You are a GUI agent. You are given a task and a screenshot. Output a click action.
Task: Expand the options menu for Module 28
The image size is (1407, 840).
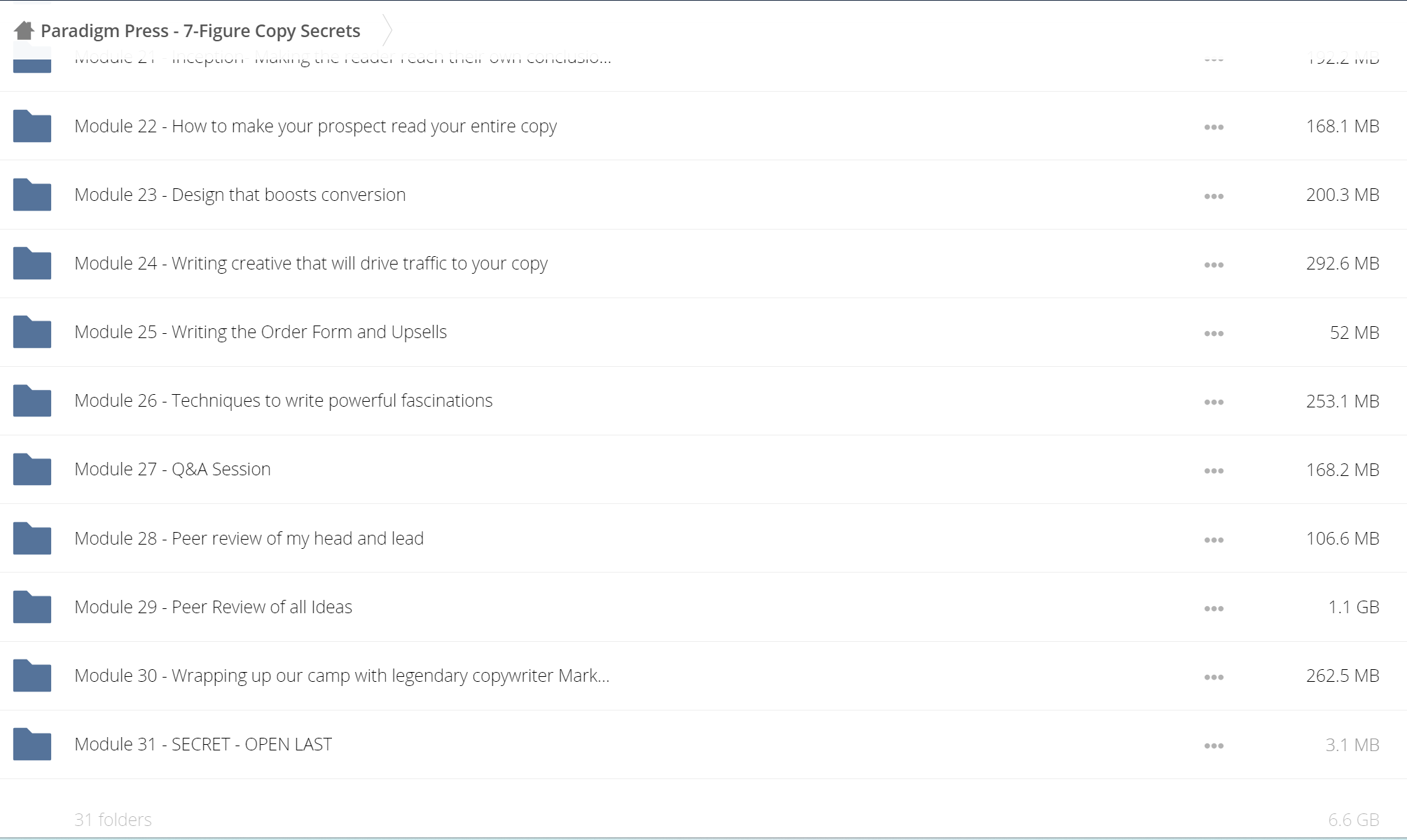(1214, 540)
